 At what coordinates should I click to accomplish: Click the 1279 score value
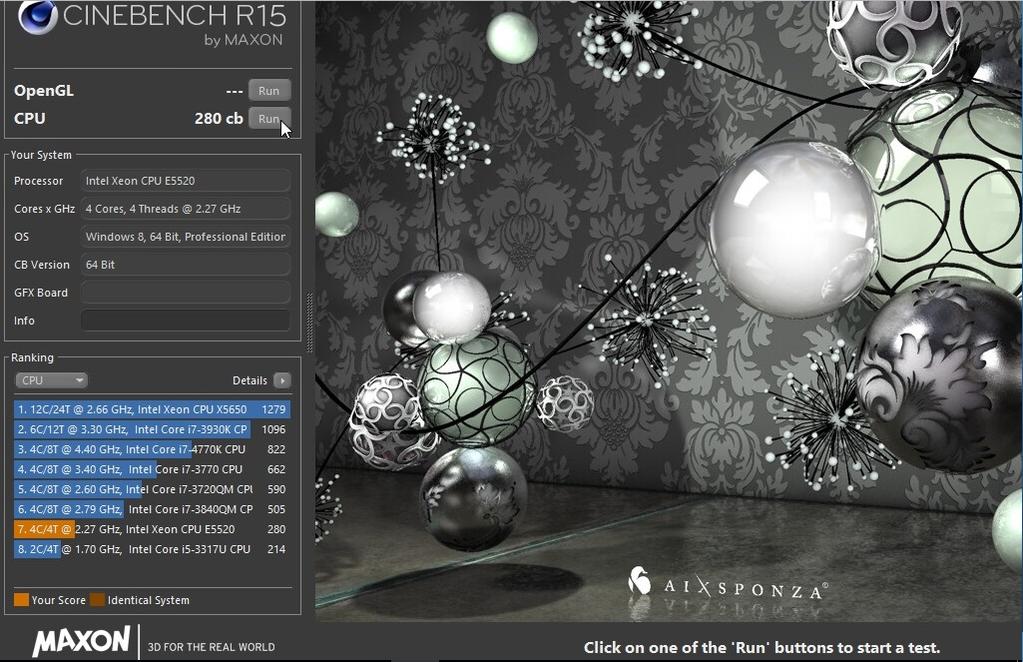click(x=274, y=410)
